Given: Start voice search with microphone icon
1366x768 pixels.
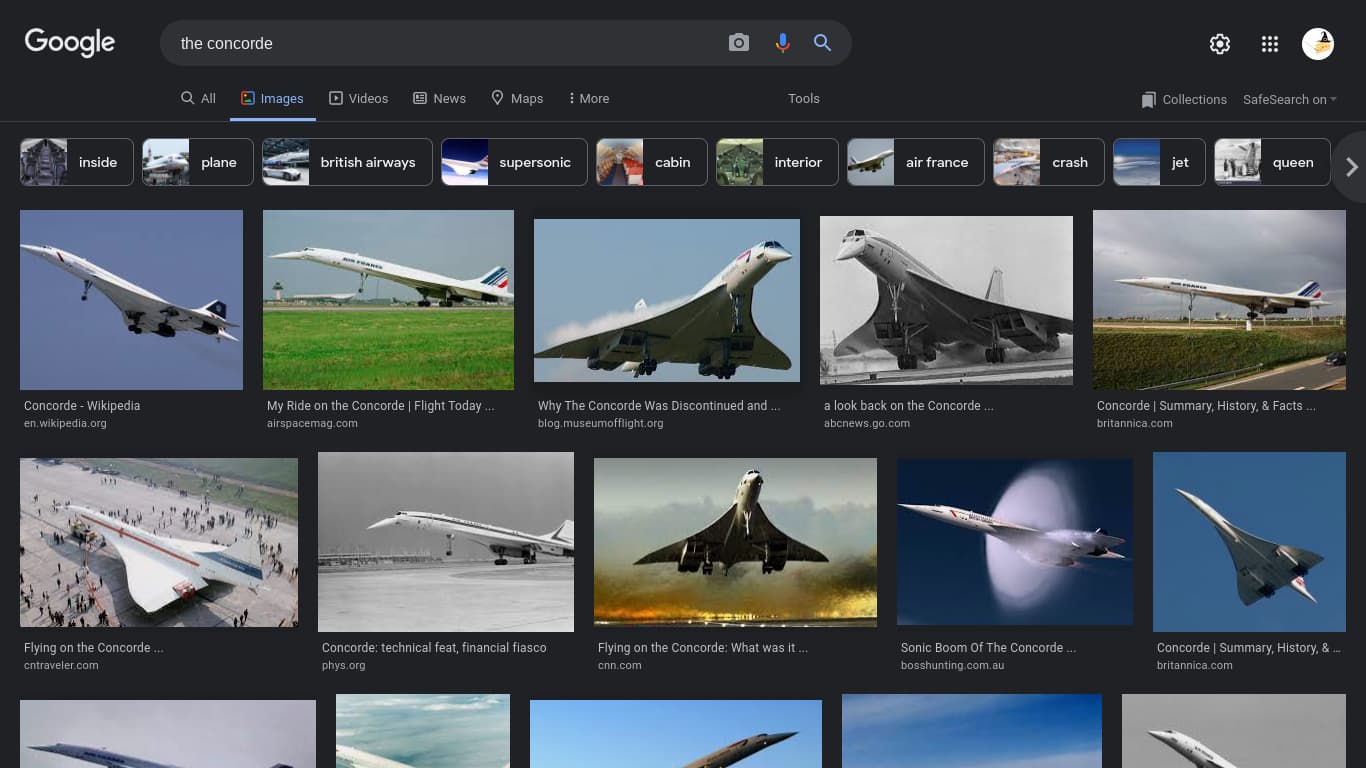Looking at the screenshot, I should pos(782,43).
